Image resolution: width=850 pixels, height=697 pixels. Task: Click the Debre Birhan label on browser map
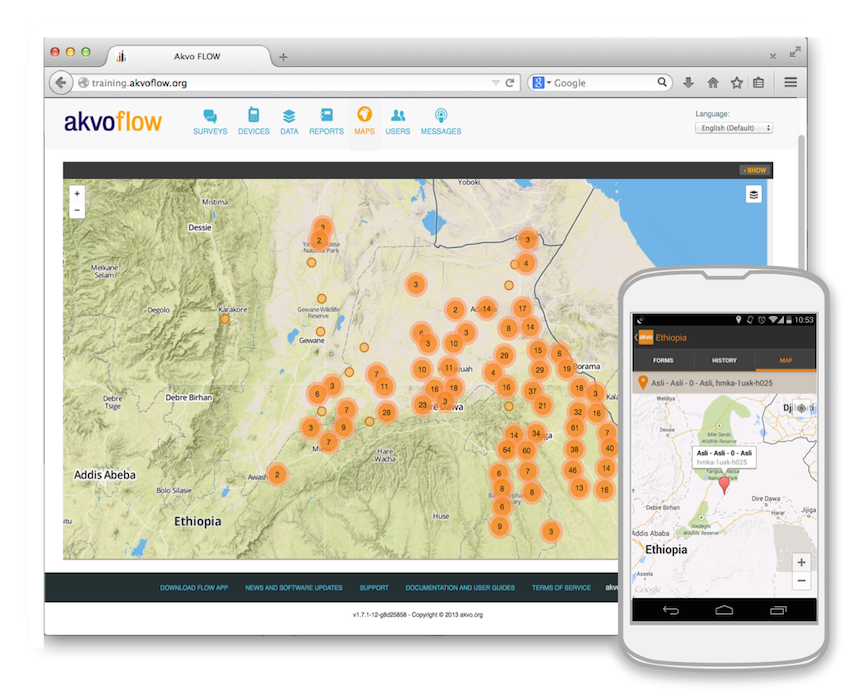189,397
